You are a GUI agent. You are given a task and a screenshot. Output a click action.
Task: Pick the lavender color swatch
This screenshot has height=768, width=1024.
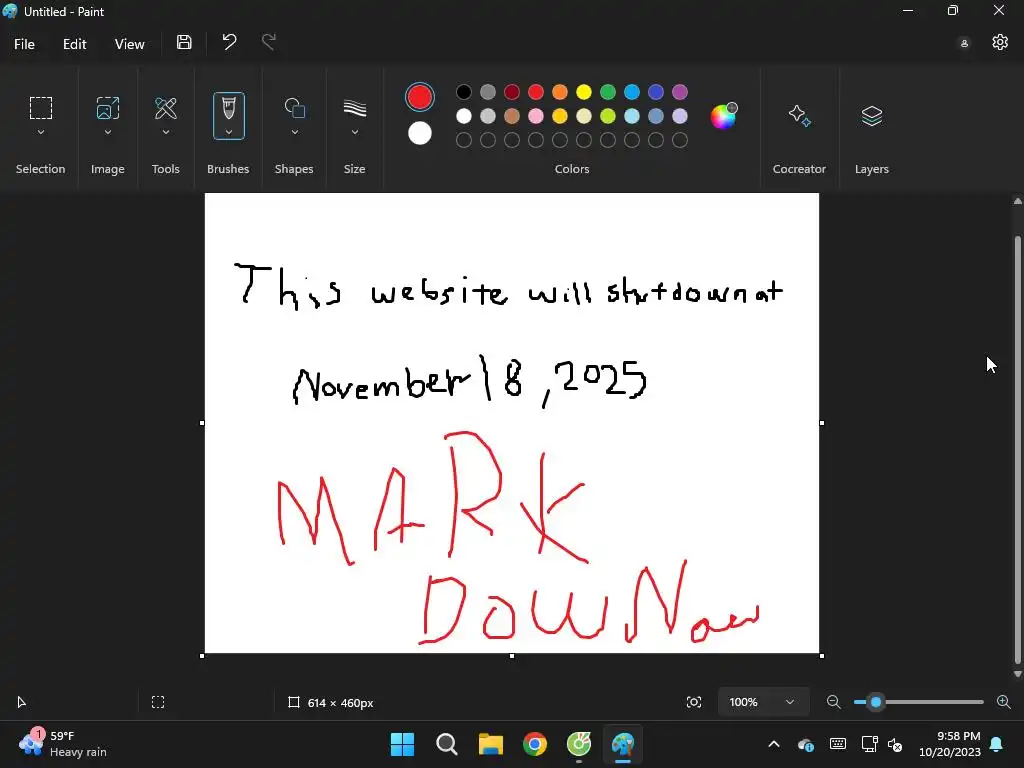680,116
